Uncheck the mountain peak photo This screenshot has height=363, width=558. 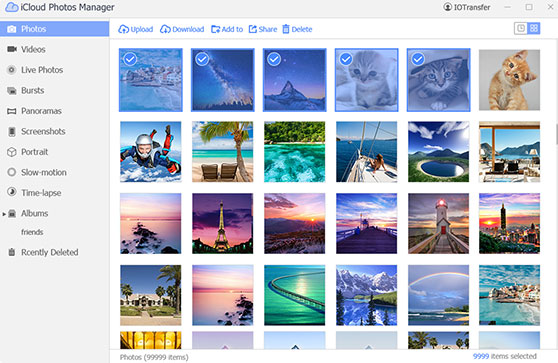pos(274,59)
